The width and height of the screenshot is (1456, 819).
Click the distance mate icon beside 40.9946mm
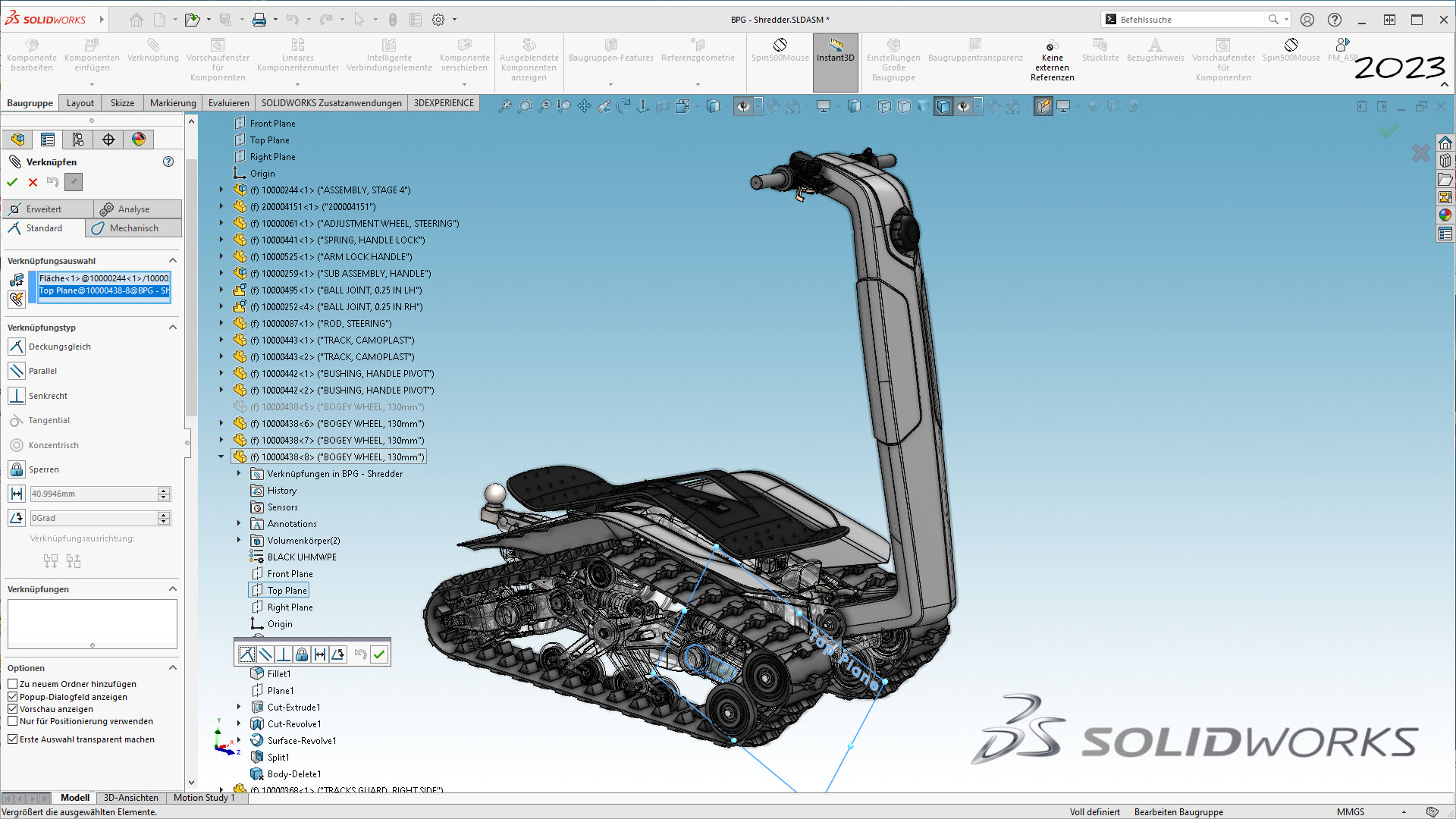(x=17, y=494)
